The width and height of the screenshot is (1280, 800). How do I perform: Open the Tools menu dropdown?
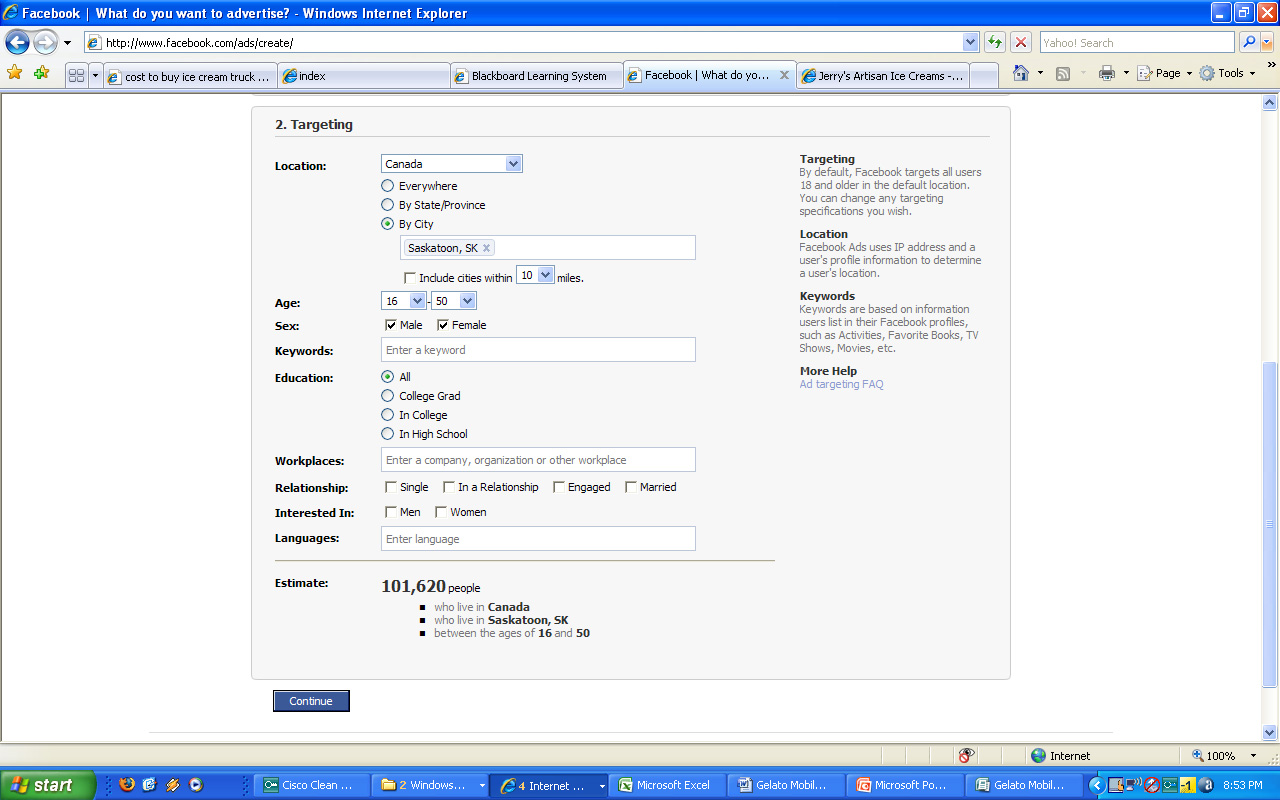point(1228,73)
